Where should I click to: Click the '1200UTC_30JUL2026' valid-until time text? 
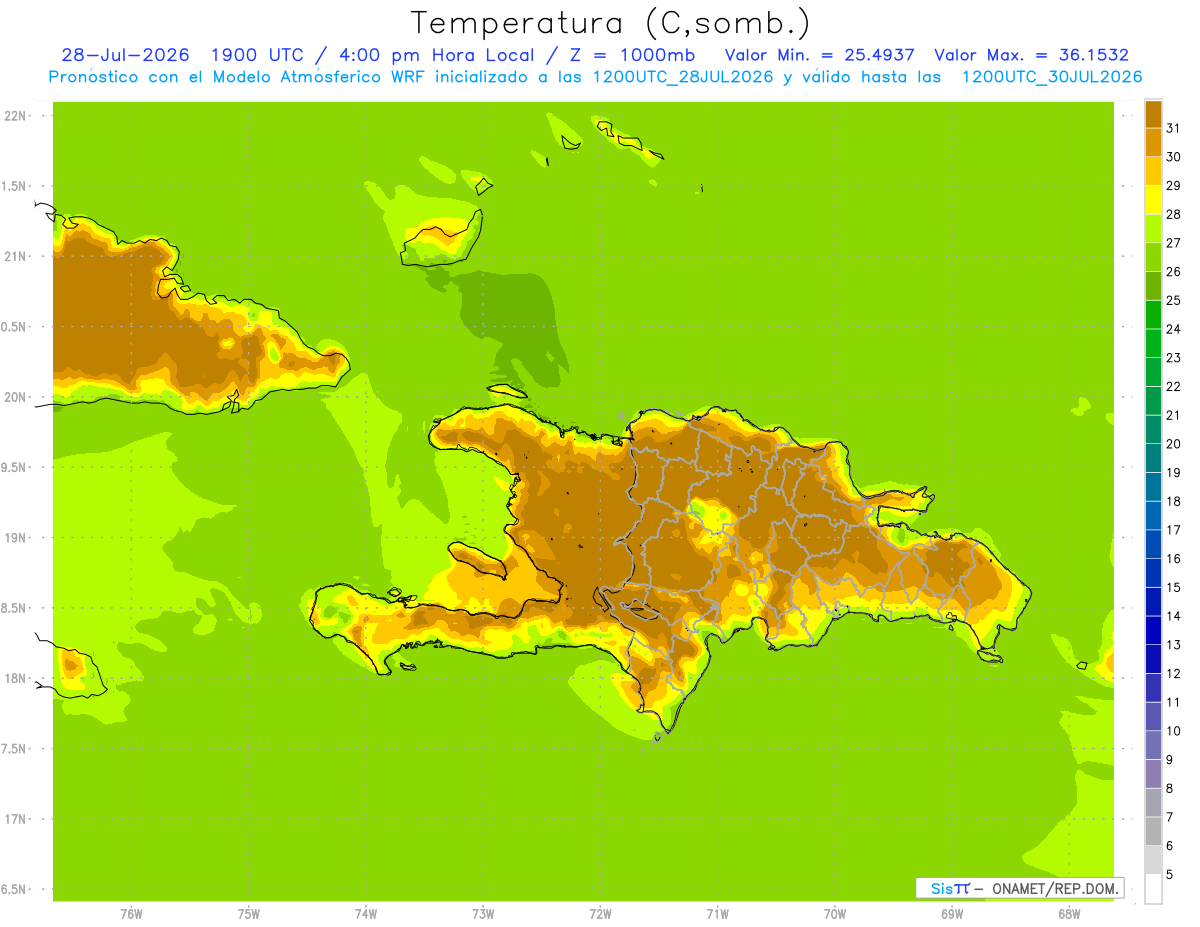coord(1053,77)
